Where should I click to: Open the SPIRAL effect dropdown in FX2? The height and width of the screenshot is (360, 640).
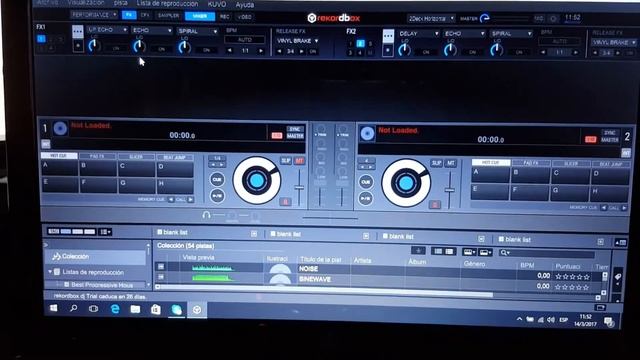point(512,33)
